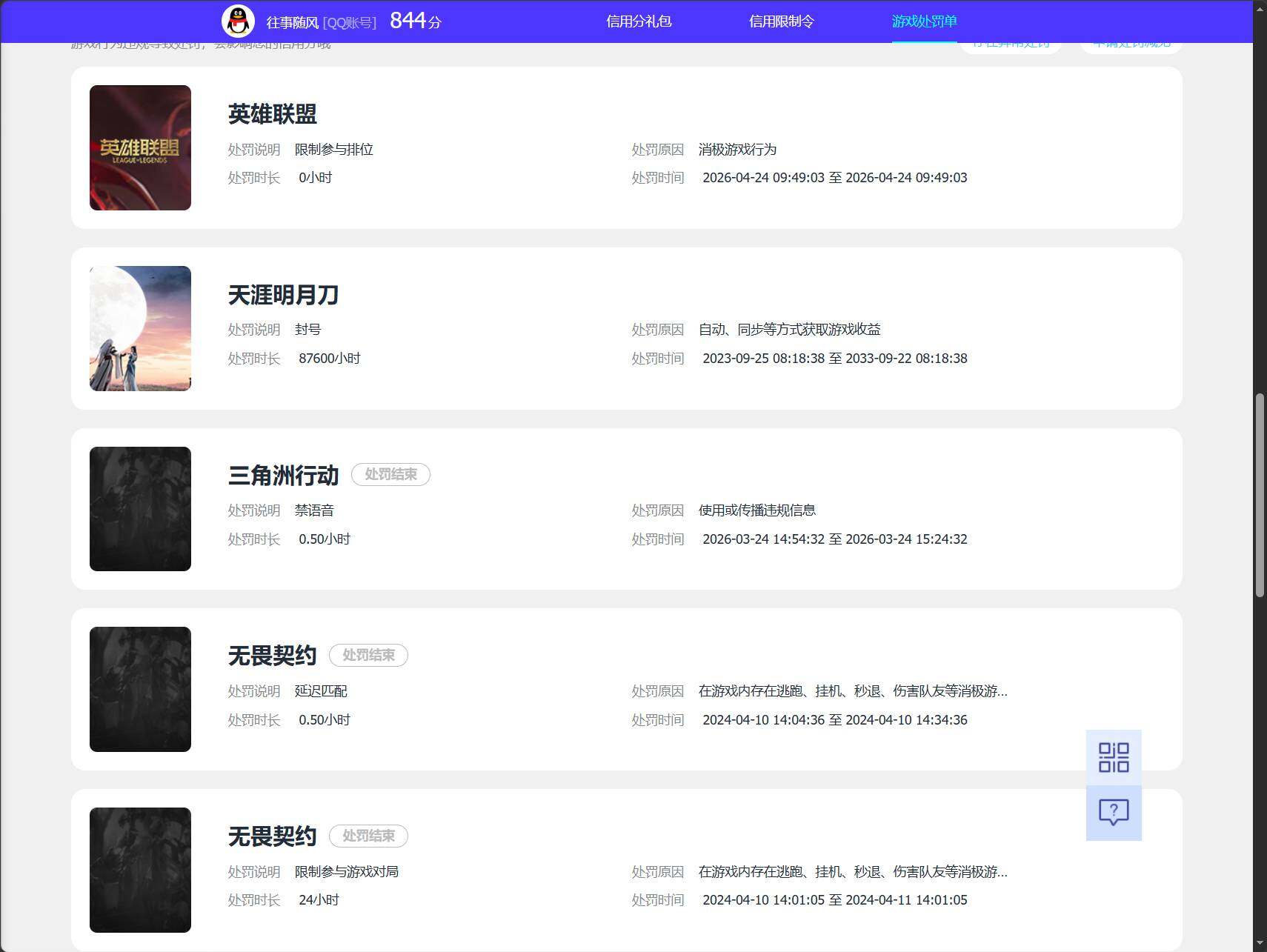1267x952 pixels.
Task: Click the 0.50小时 duration on 三角洲行动 card
Action: click(325, 539)
